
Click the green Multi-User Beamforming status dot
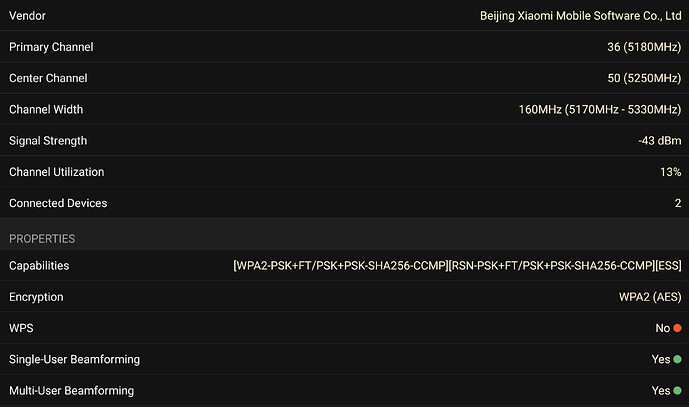677,390
